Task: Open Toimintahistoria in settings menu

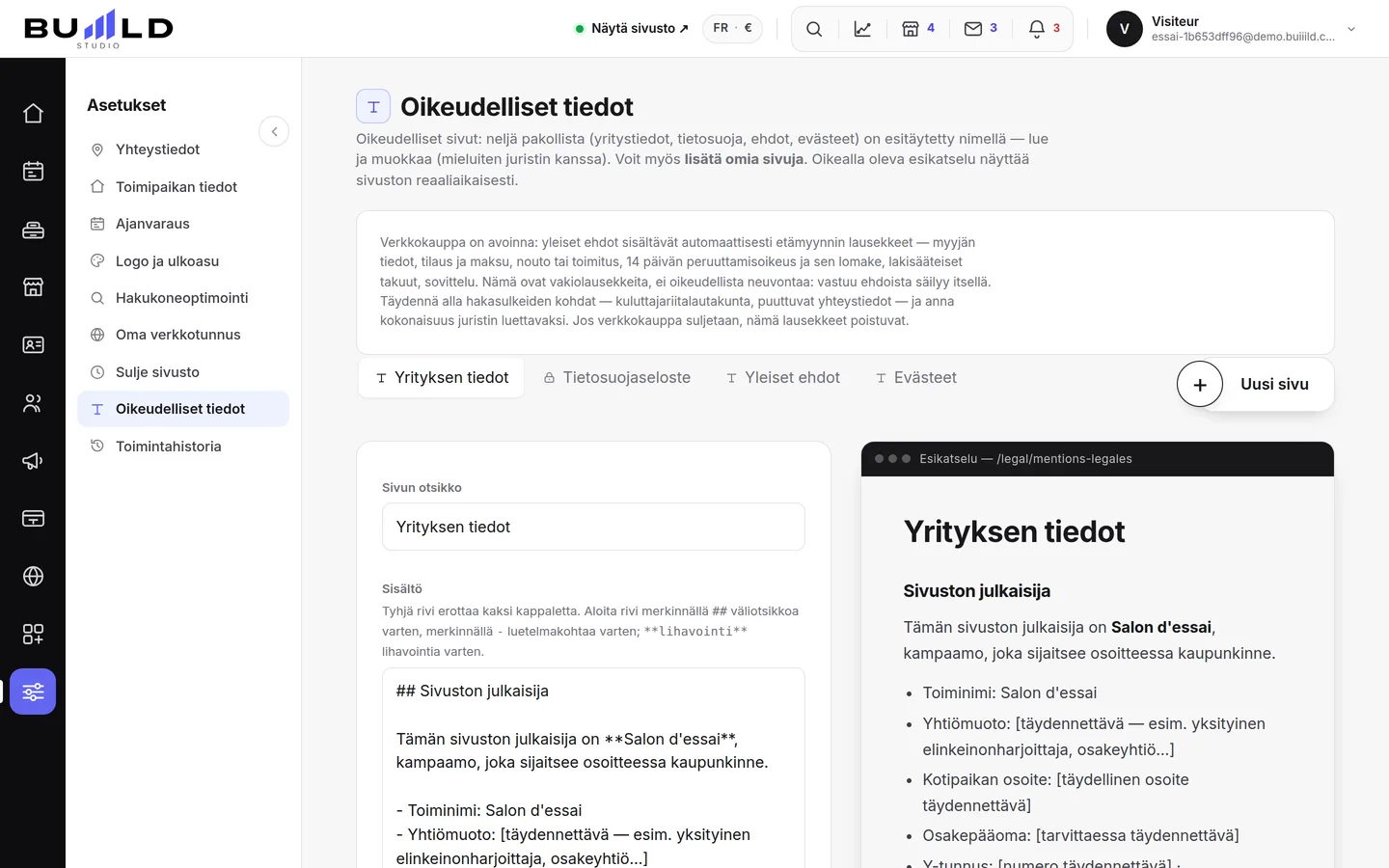Action: 183,447
